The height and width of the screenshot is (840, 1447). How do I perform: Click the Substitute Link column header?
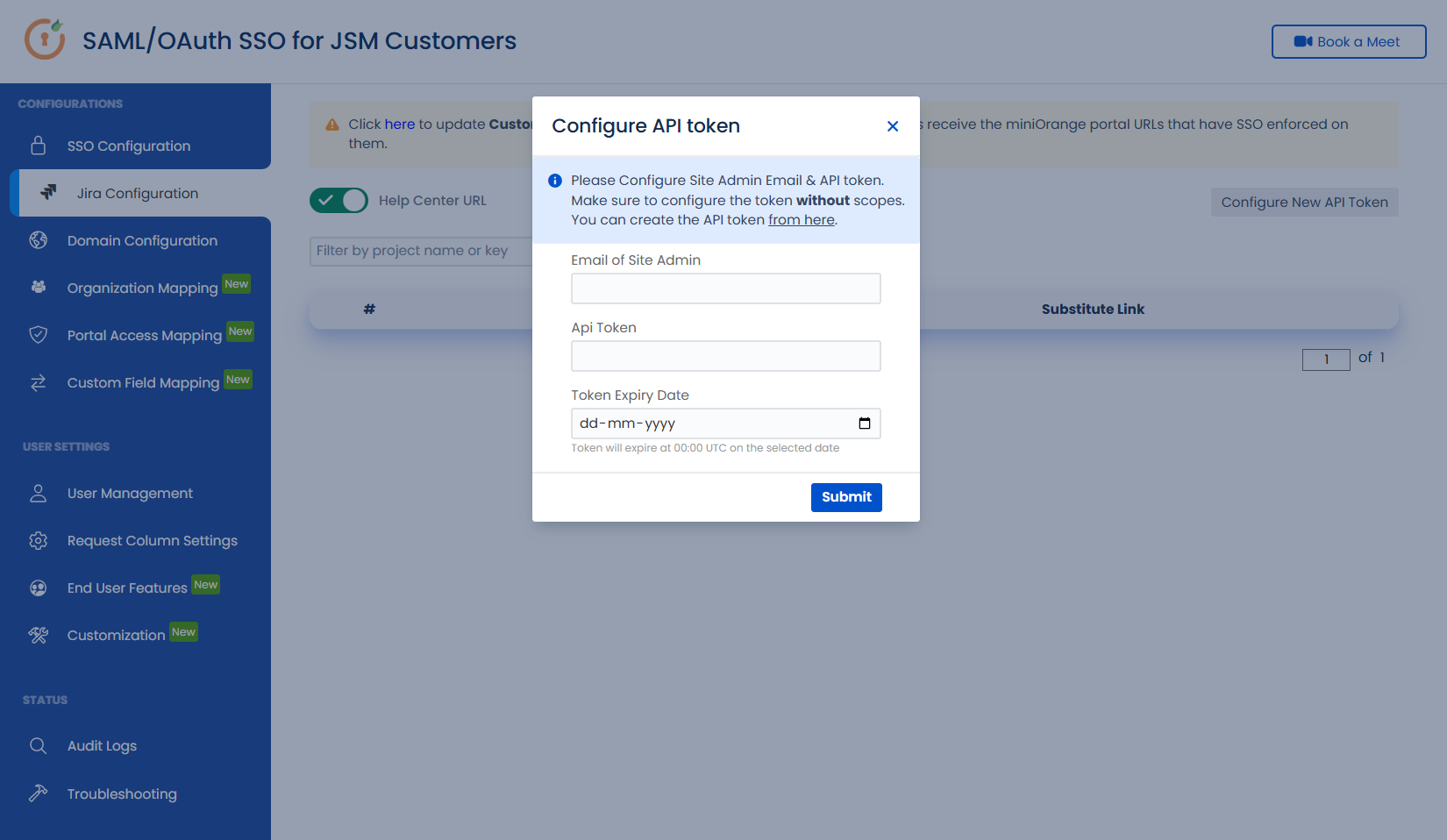coord(1093,309)
